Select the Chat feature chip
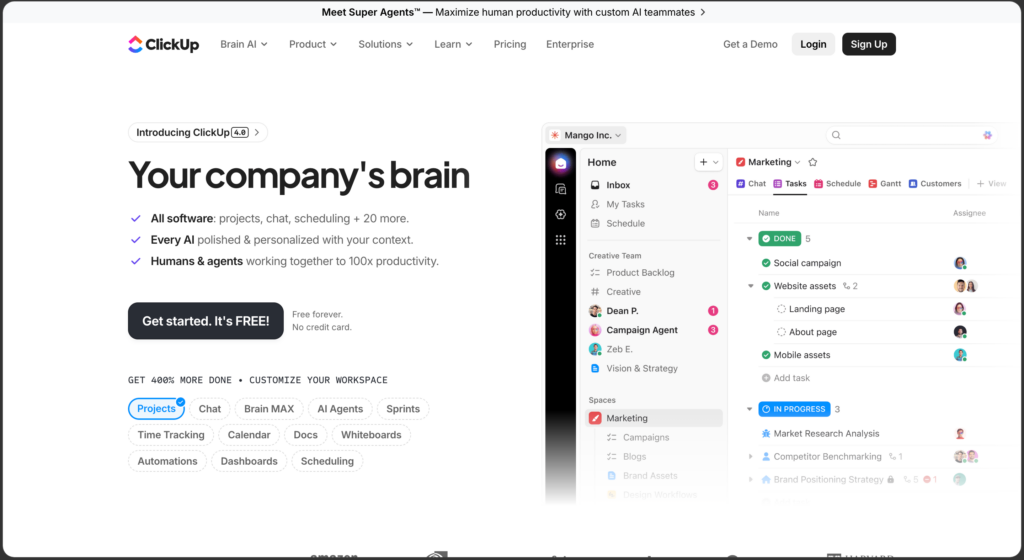This screenshot has height=560, width=1024. pyautogui.click(x=210, y=409)
